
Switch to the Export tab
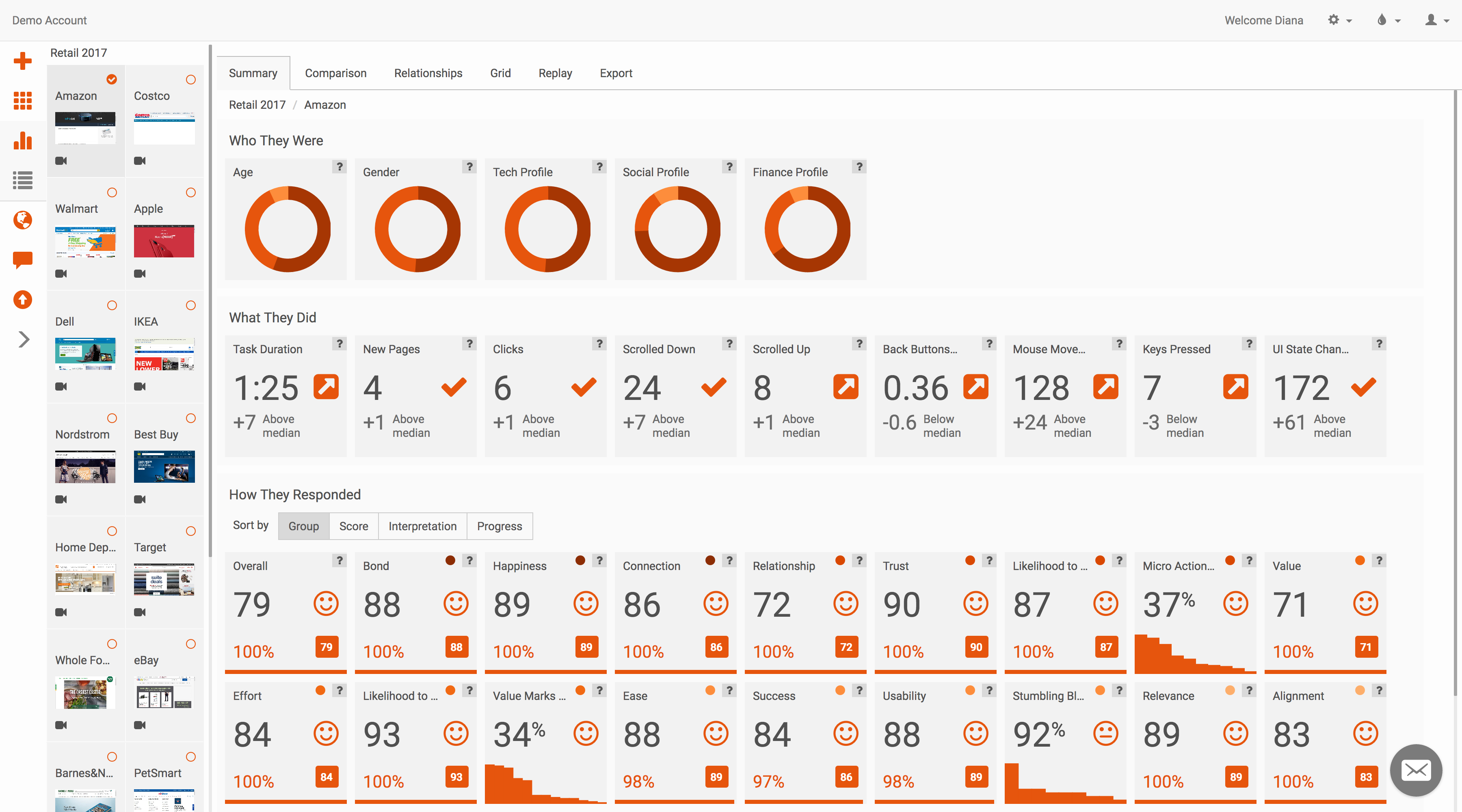[x=616, y=73]
